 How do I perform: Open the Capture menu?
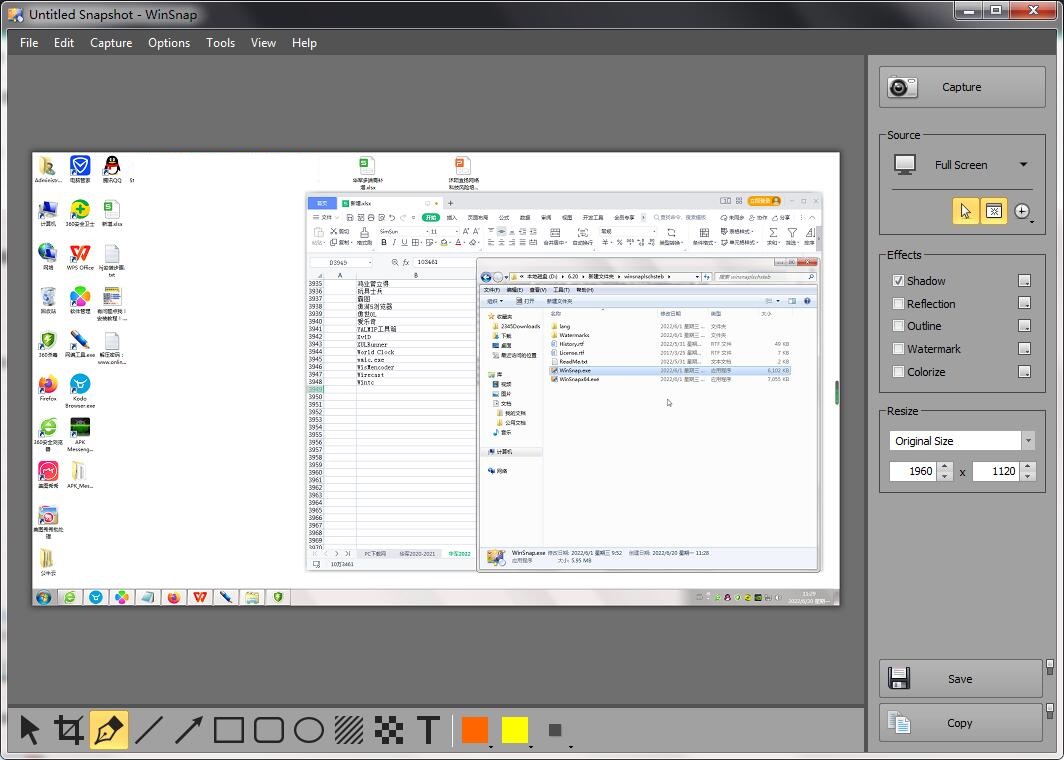[x=111, y=43]
